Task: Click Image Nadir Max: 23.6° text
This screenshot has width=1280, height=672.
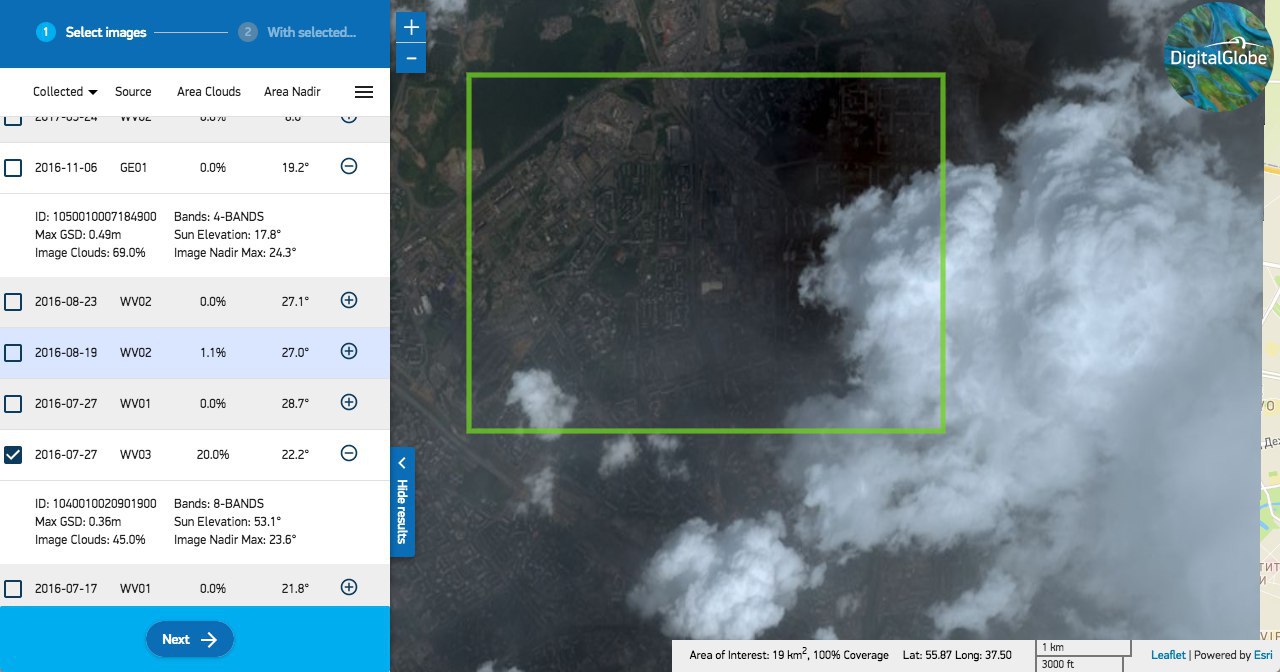Action: point(235,540)
